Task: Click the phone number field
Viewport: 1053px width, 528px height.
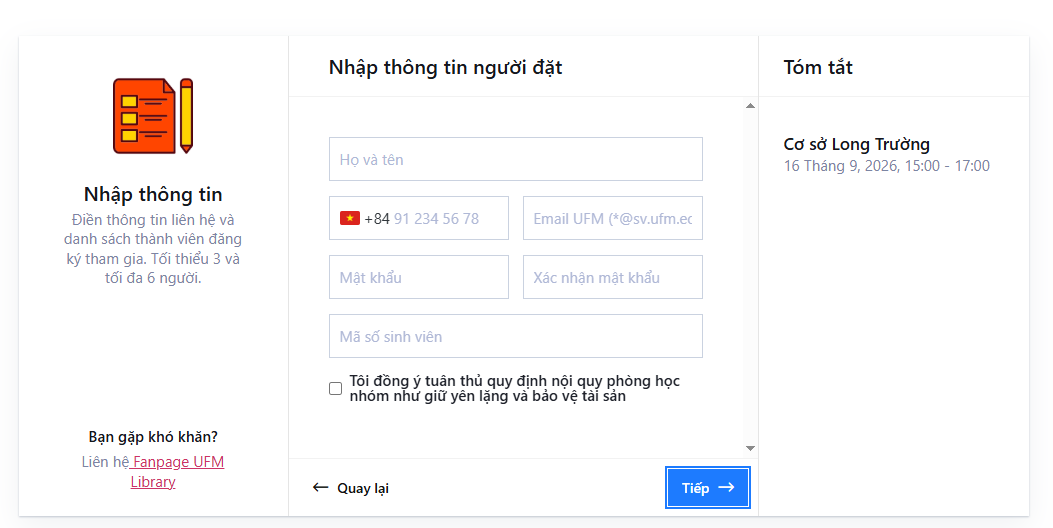Action: pos(419,218)
